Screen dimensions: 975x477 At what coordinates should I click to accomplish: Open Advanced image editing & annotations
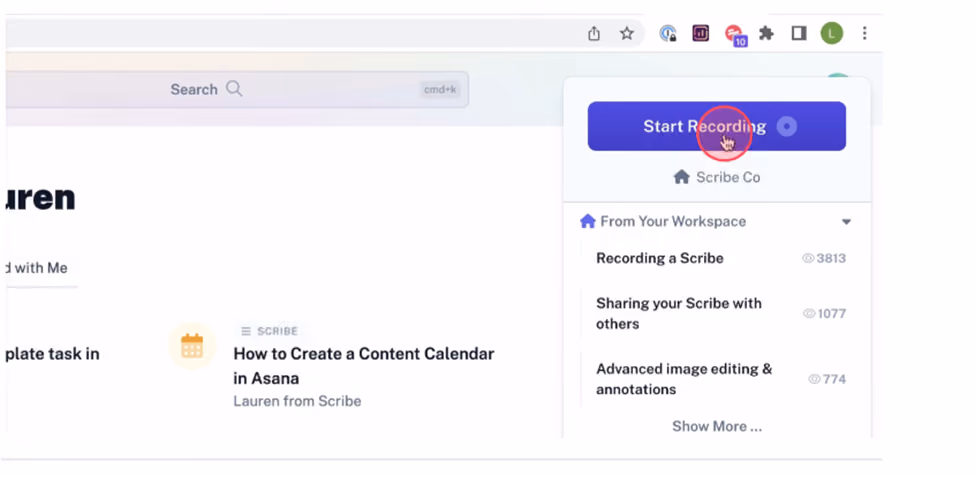(x=684, y=379)
